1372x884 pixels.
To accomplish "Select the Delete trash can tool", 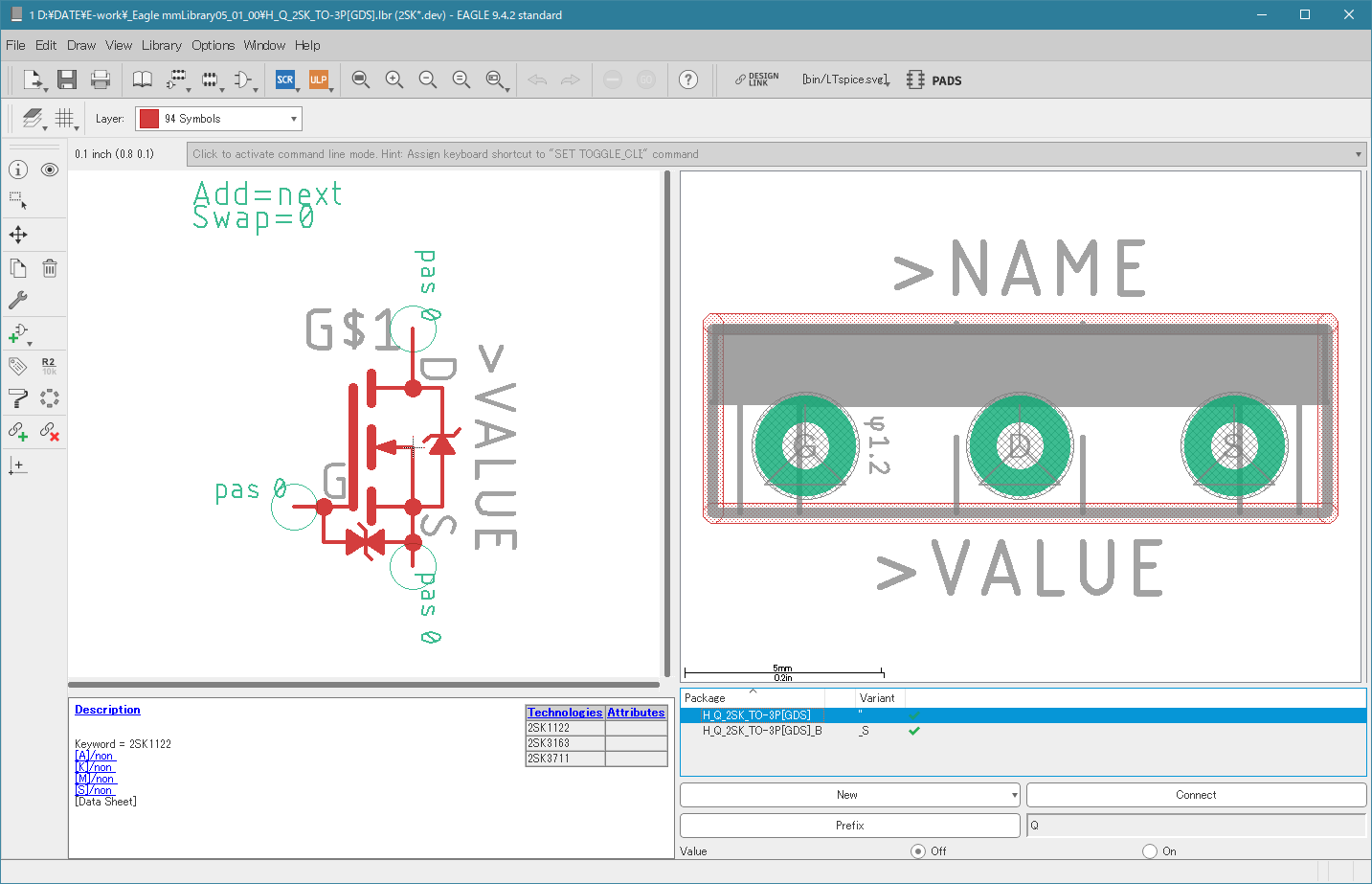I will pos(50,268).
